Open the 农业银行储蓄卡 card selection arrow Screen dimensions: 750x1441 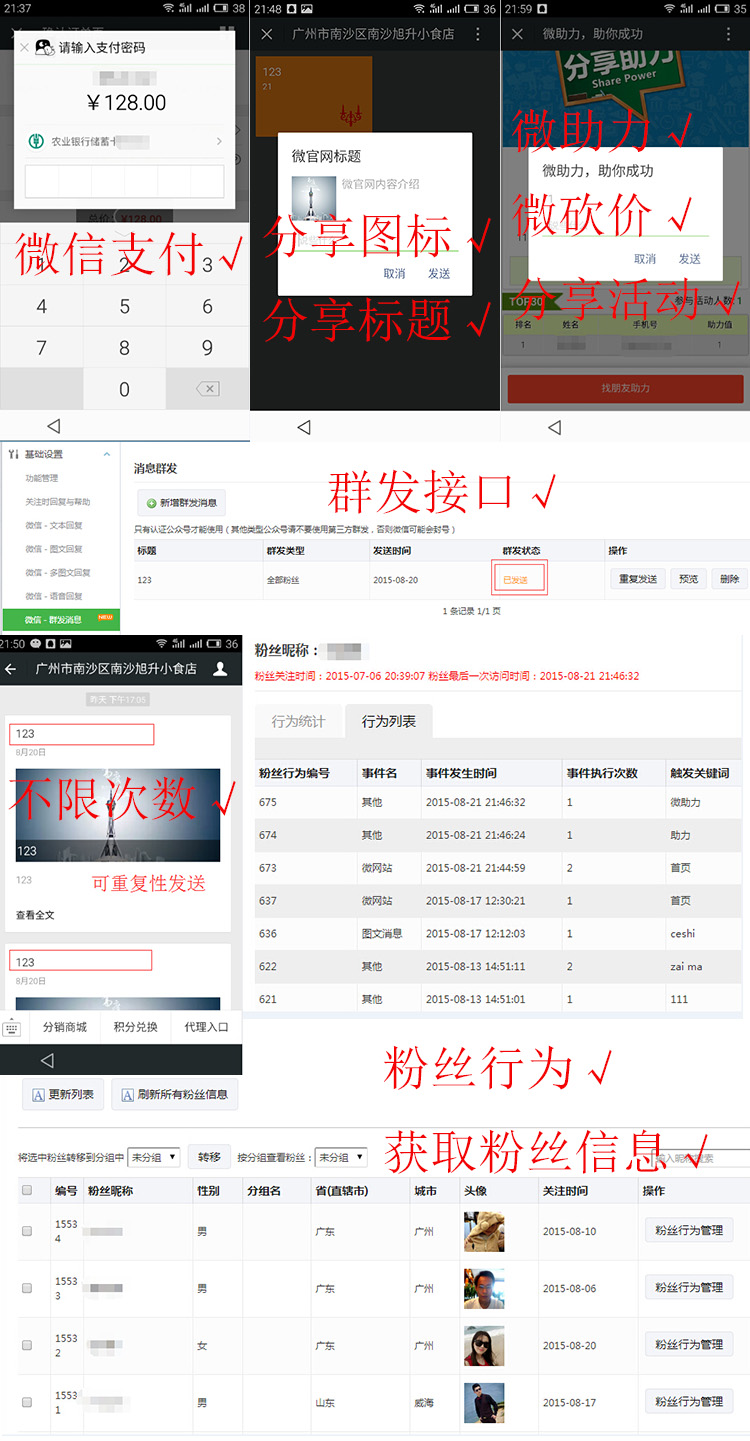click(x=219, y=141)
